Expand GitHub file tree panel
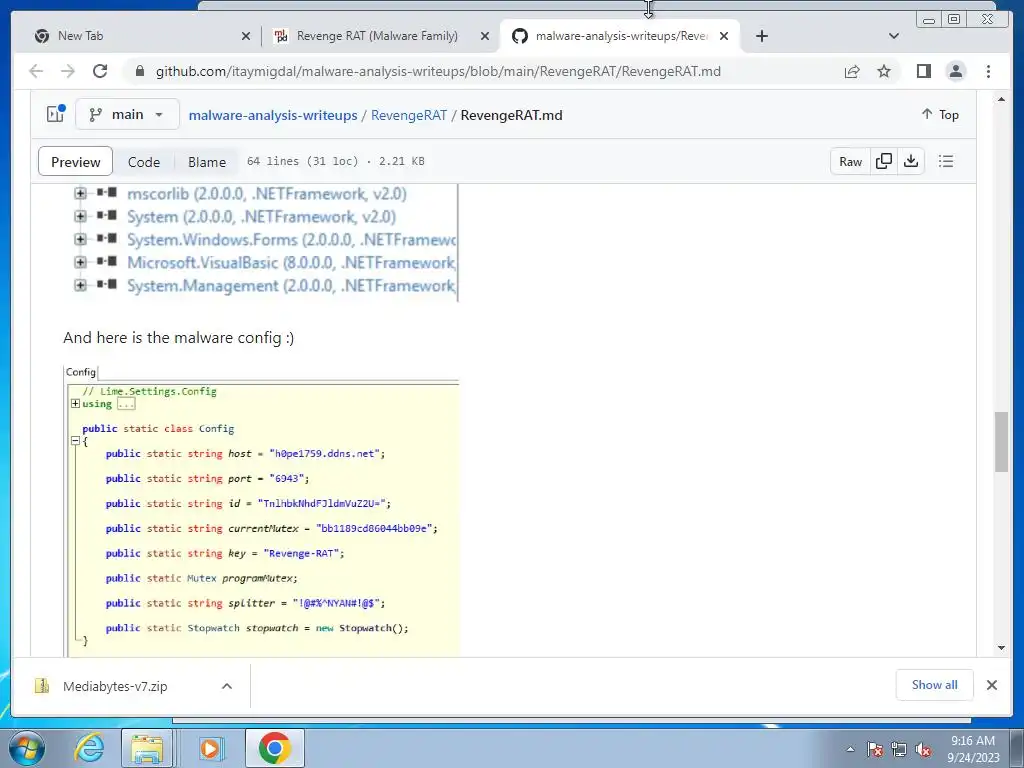 (56, 114)
